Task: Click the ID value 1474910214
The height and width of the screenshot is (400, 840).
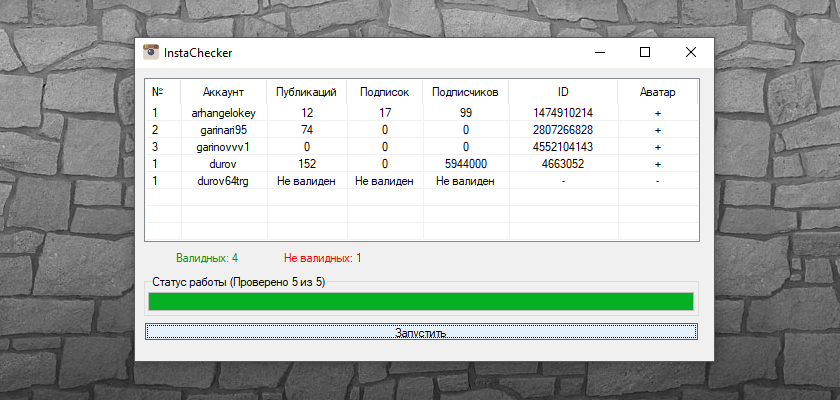Action: 563,113
